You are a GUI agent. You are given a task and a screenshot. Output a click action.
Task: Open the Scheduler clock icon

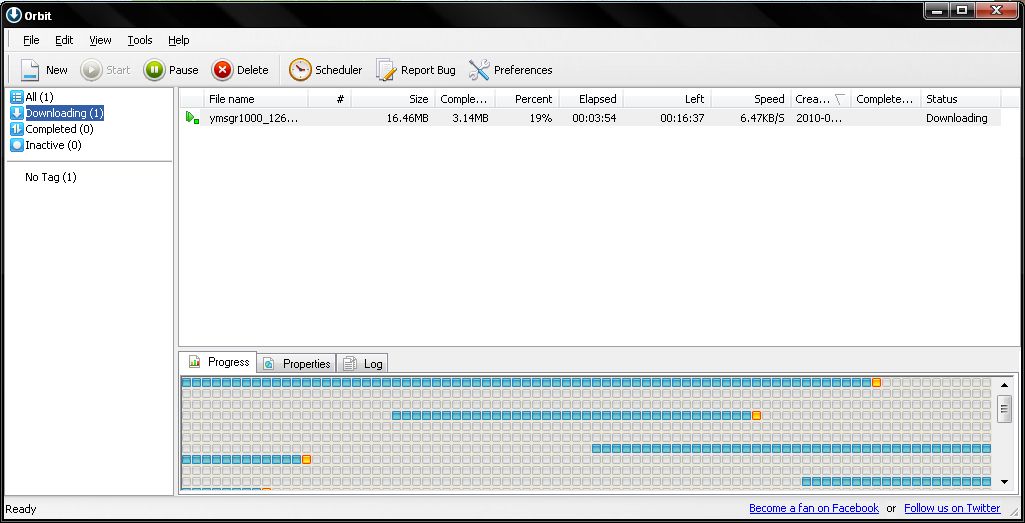pos(300,70)
